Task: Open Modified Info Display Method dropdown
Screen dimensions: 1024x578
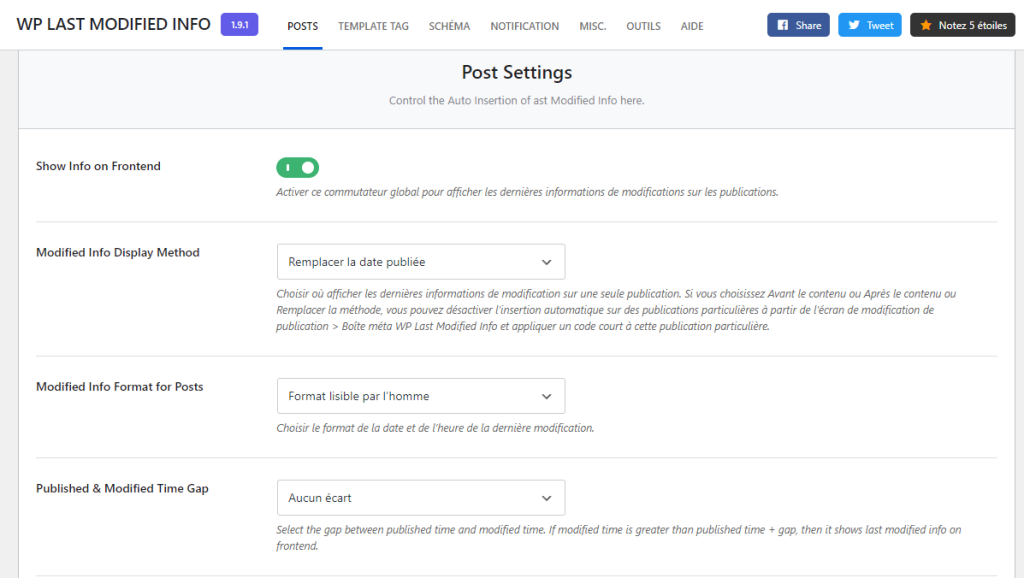Action: coord(420,262)
